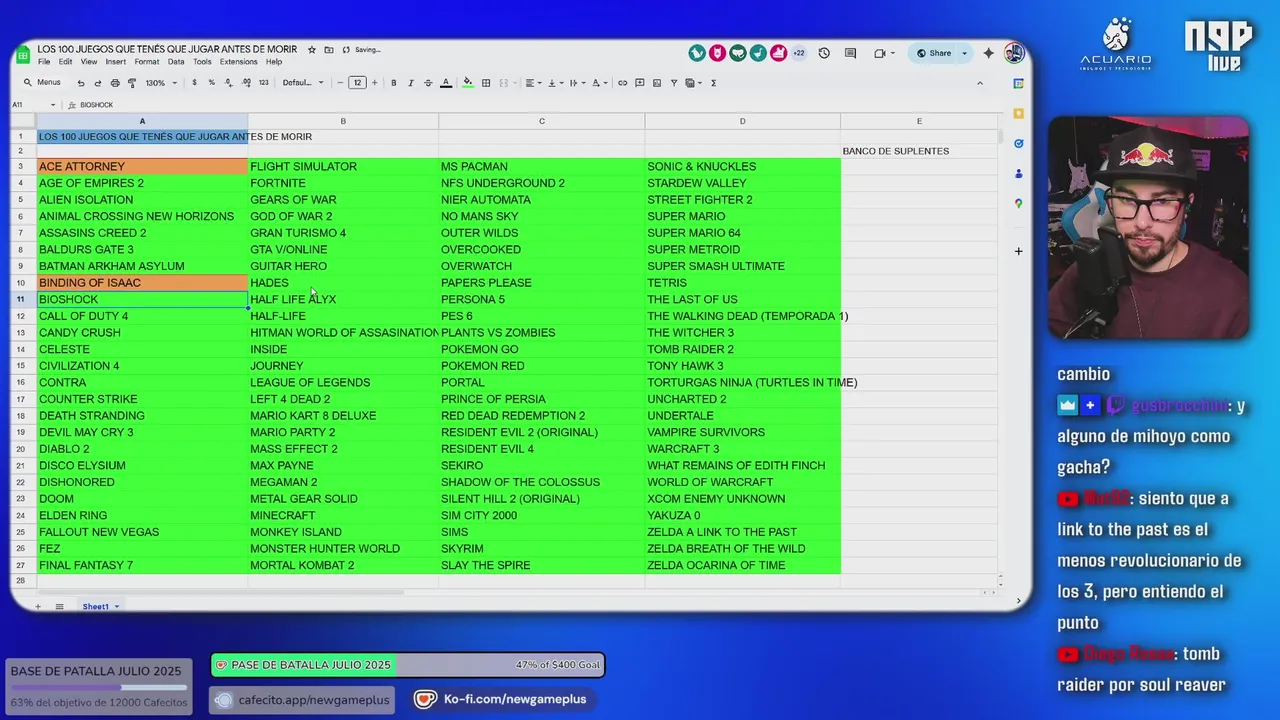Open the all sheets list button
Screen dimensions: 1280x720
pyautogui.click(x=59, y=607)
